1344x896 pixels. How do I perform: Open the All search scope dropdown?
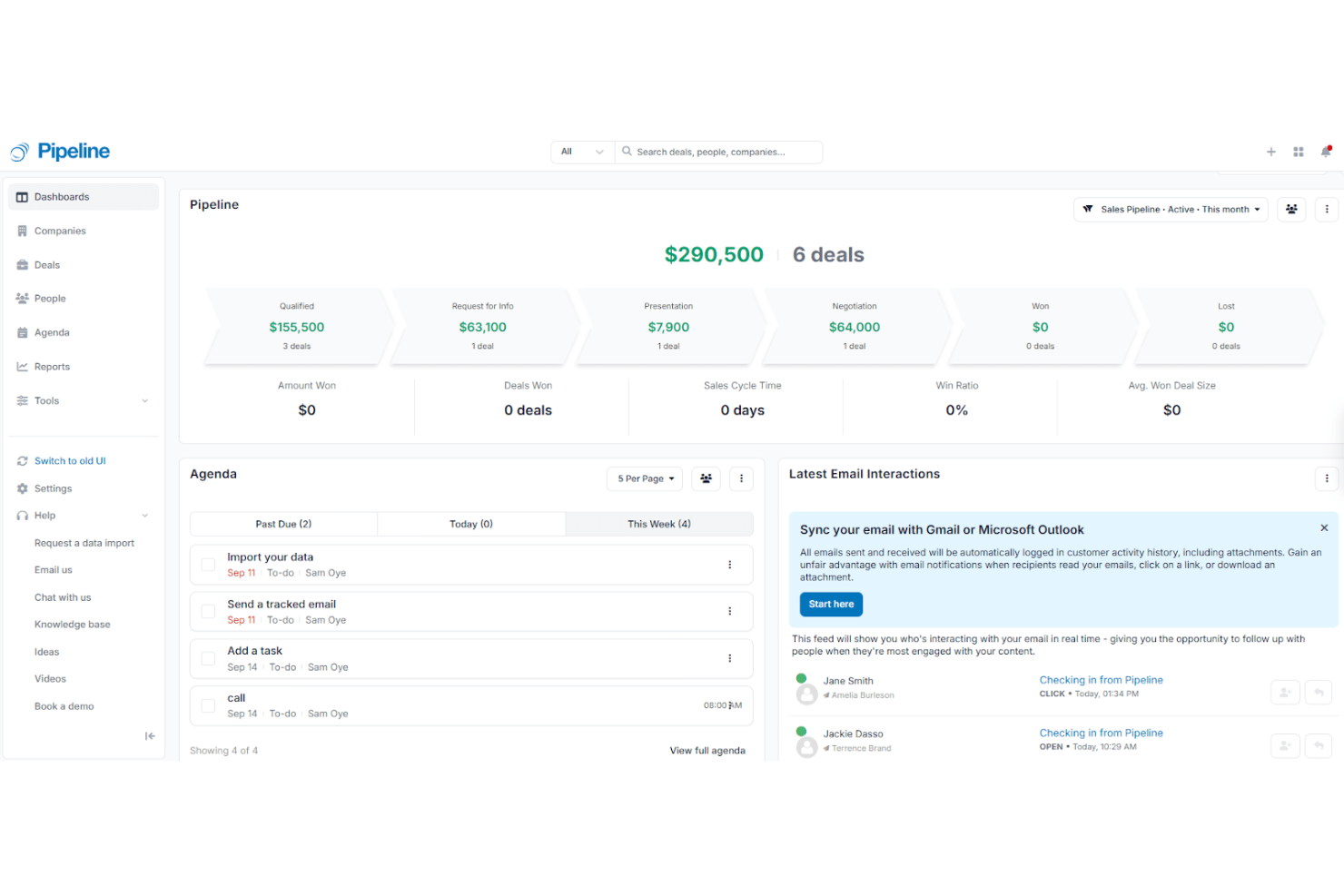point(581,152)
